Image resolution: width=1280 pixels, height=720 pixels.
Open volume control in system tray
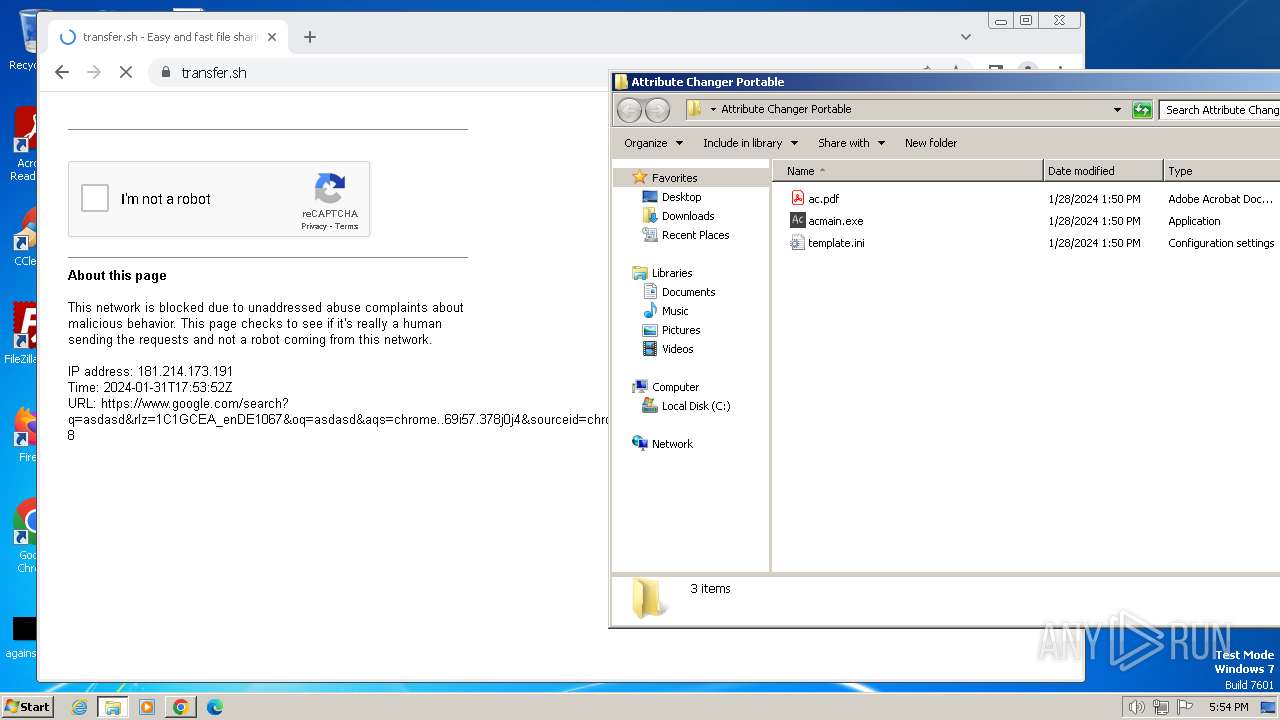click(x=1136, y=707)
